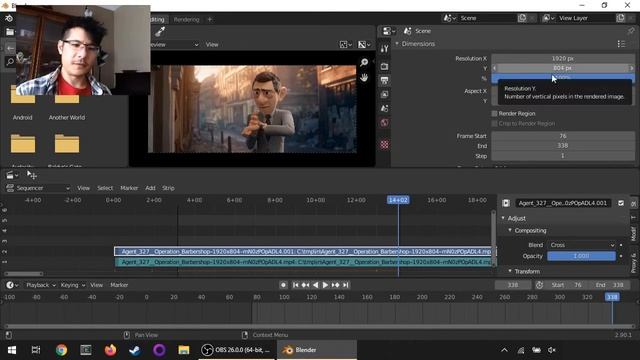
Task: Enable the Render Region checkbox
Action: click(x=494, y=113)
